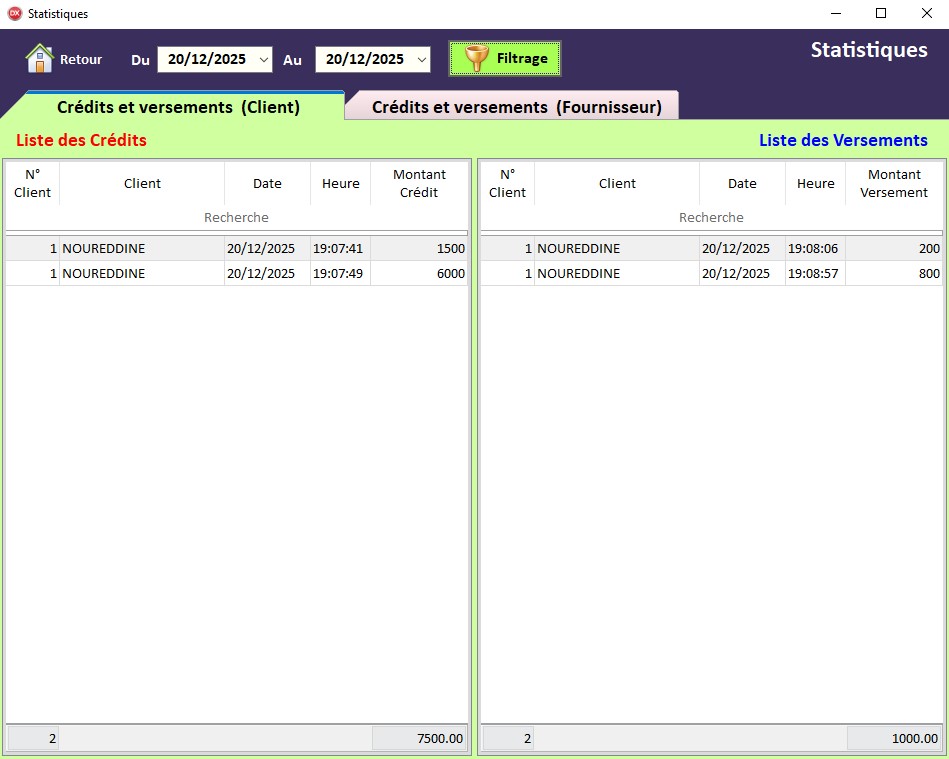The height and width of the screenshot is (759, 949).
Task: Open the 'Du' start date dropdown
Action: point(264,60)
